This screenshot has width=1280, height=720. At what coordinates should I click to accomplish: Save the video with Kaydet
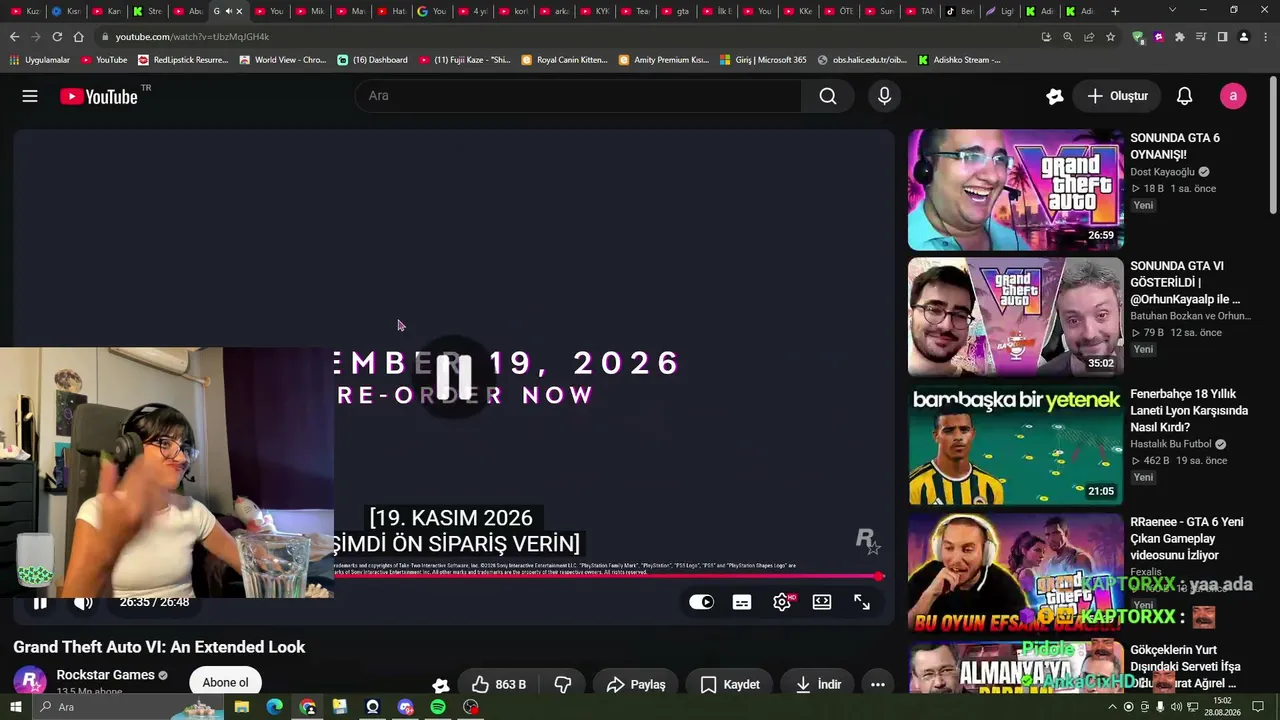coord(730,684)
